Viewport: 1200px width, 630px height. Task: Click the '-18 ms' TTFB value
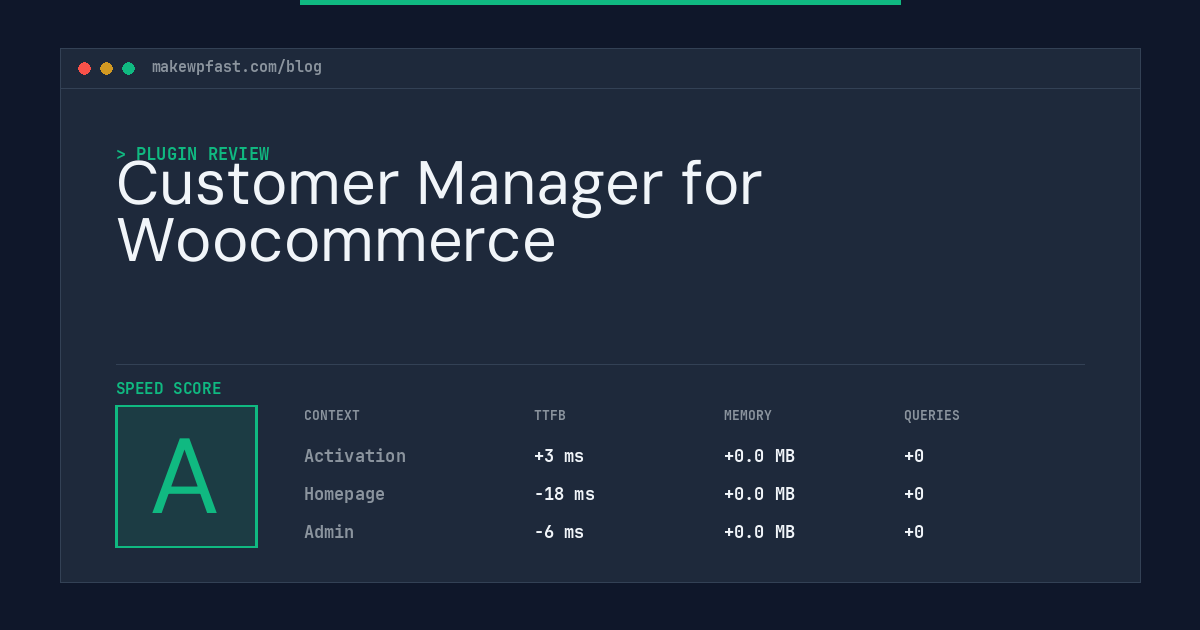(x=564, y=494)
